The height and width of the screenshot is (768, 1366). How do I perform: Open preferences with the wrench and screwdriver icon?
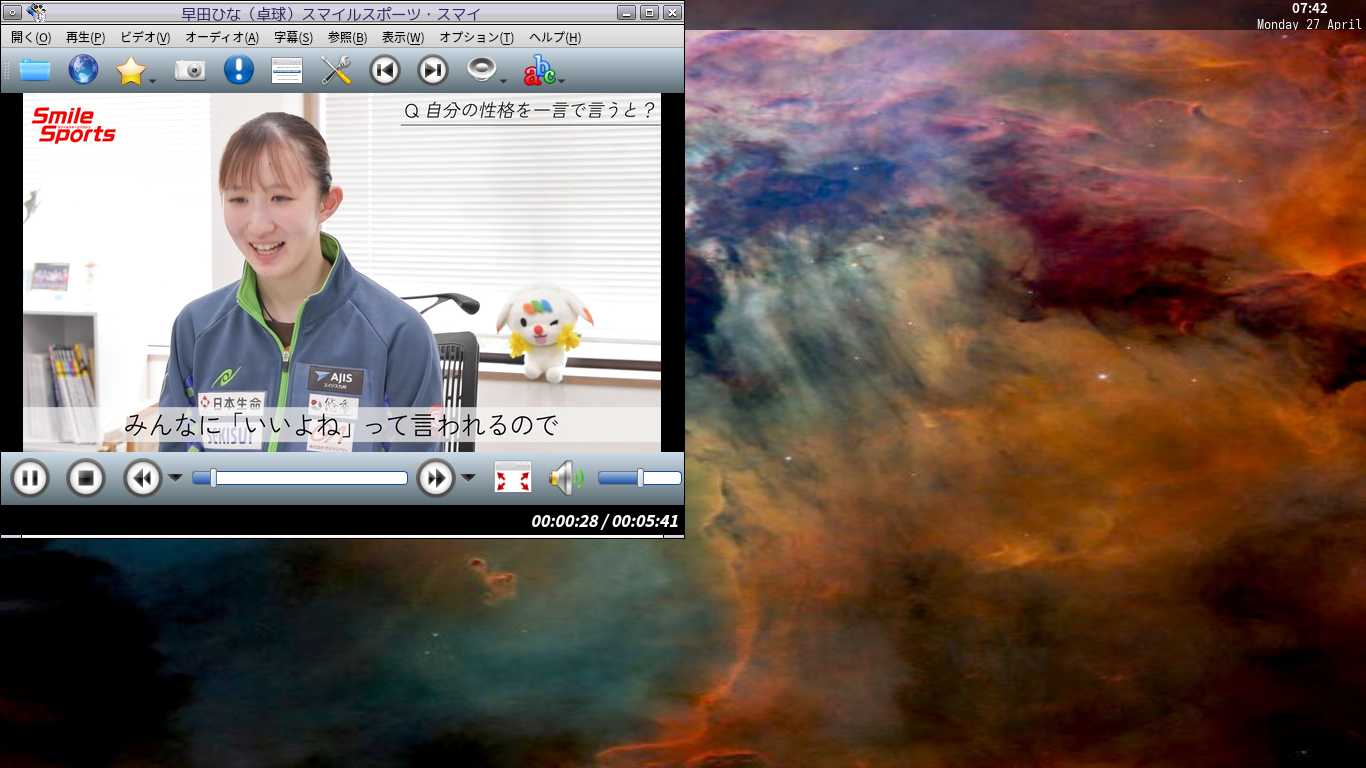336,70
